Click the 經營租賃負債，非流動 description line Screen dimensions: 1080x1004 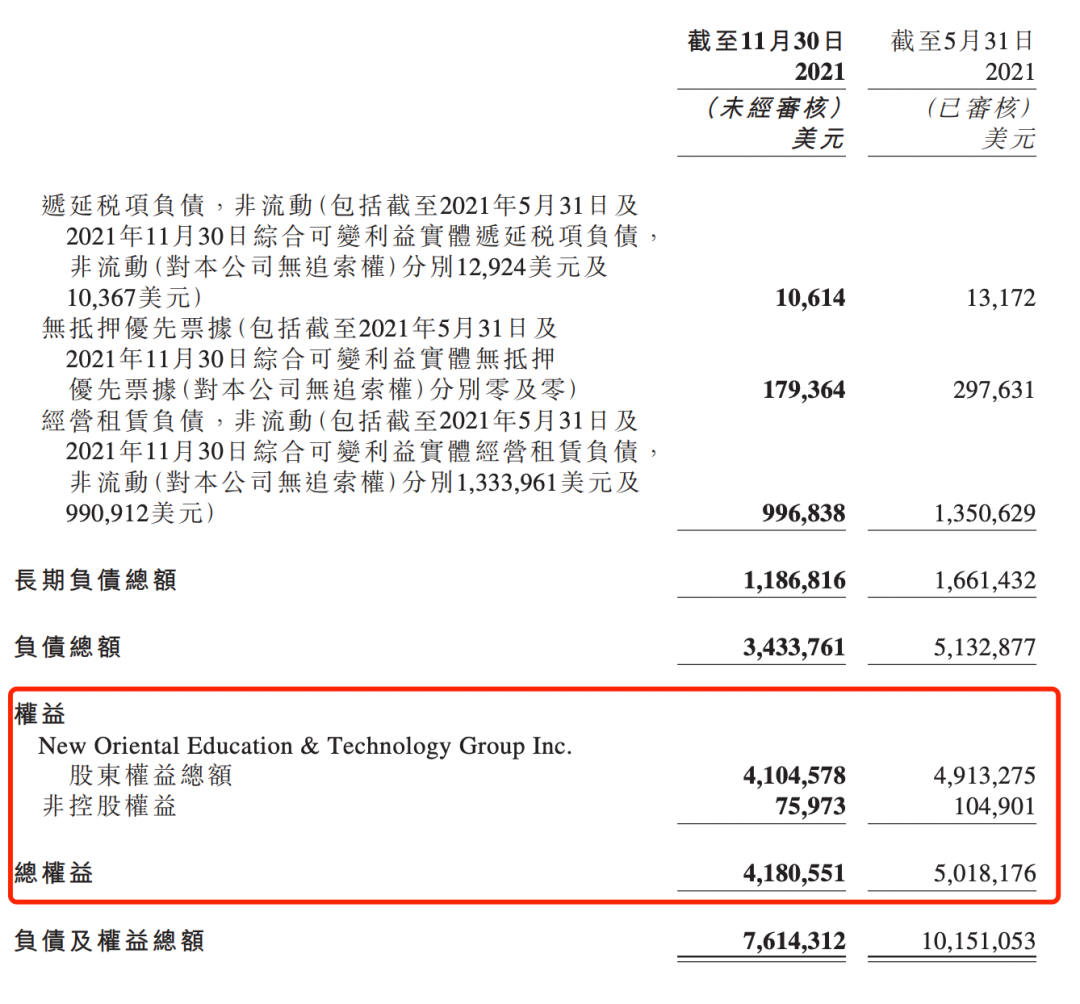pos(340,421)
